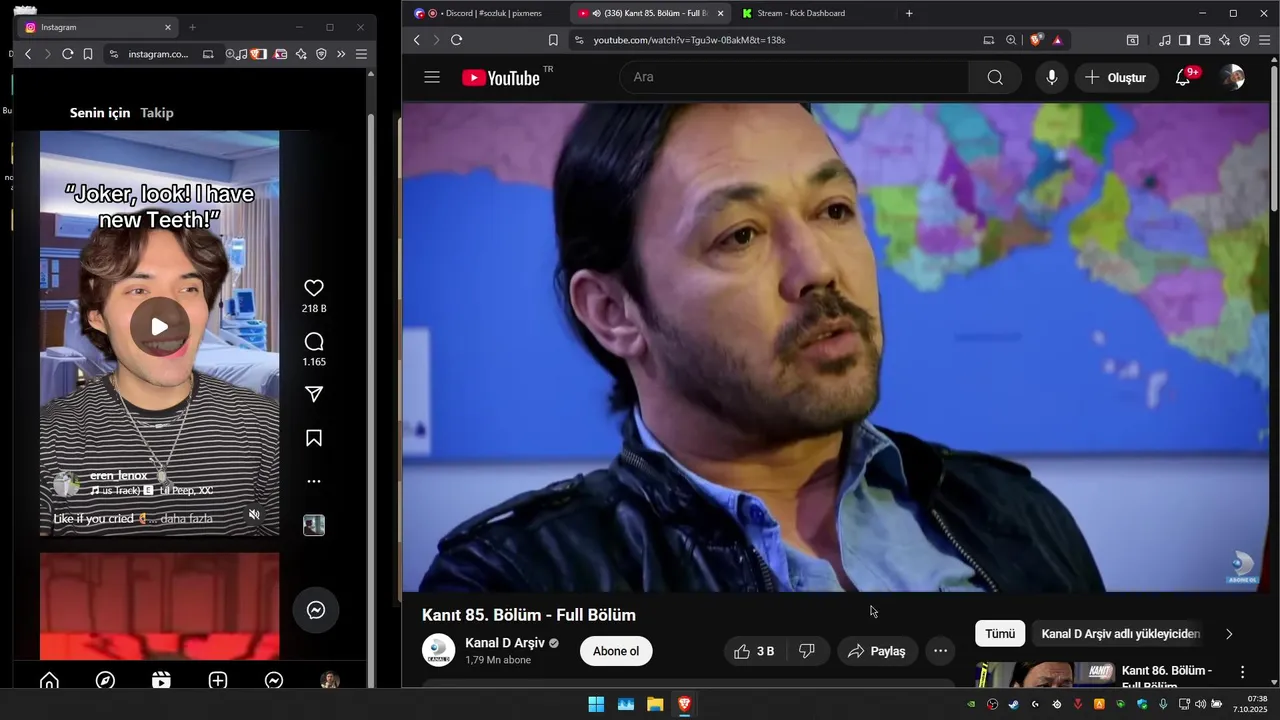1280x720 pixels.
Task: Open Kanıt 86. Bölüm suggested video
Action: [1166, 677]
